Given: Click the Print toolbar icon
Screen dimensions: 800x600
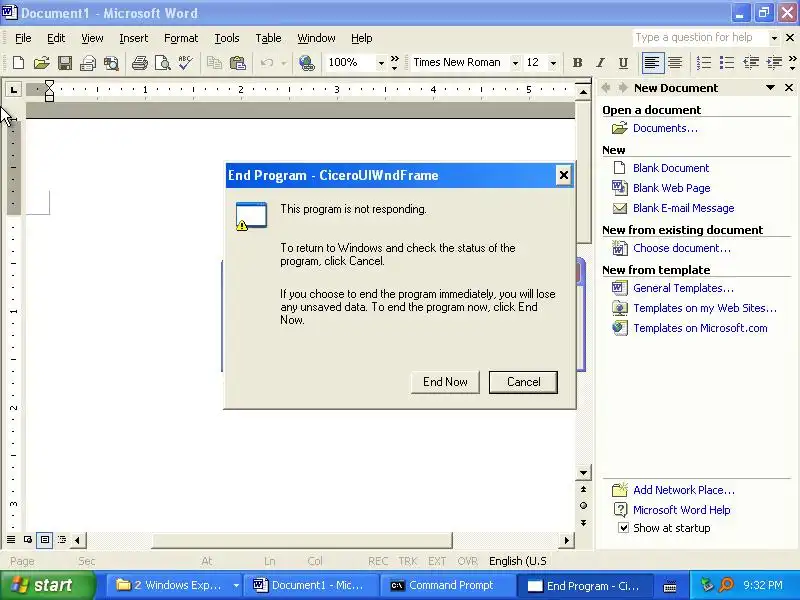Looking at the screenshot, I should point(139,63).
